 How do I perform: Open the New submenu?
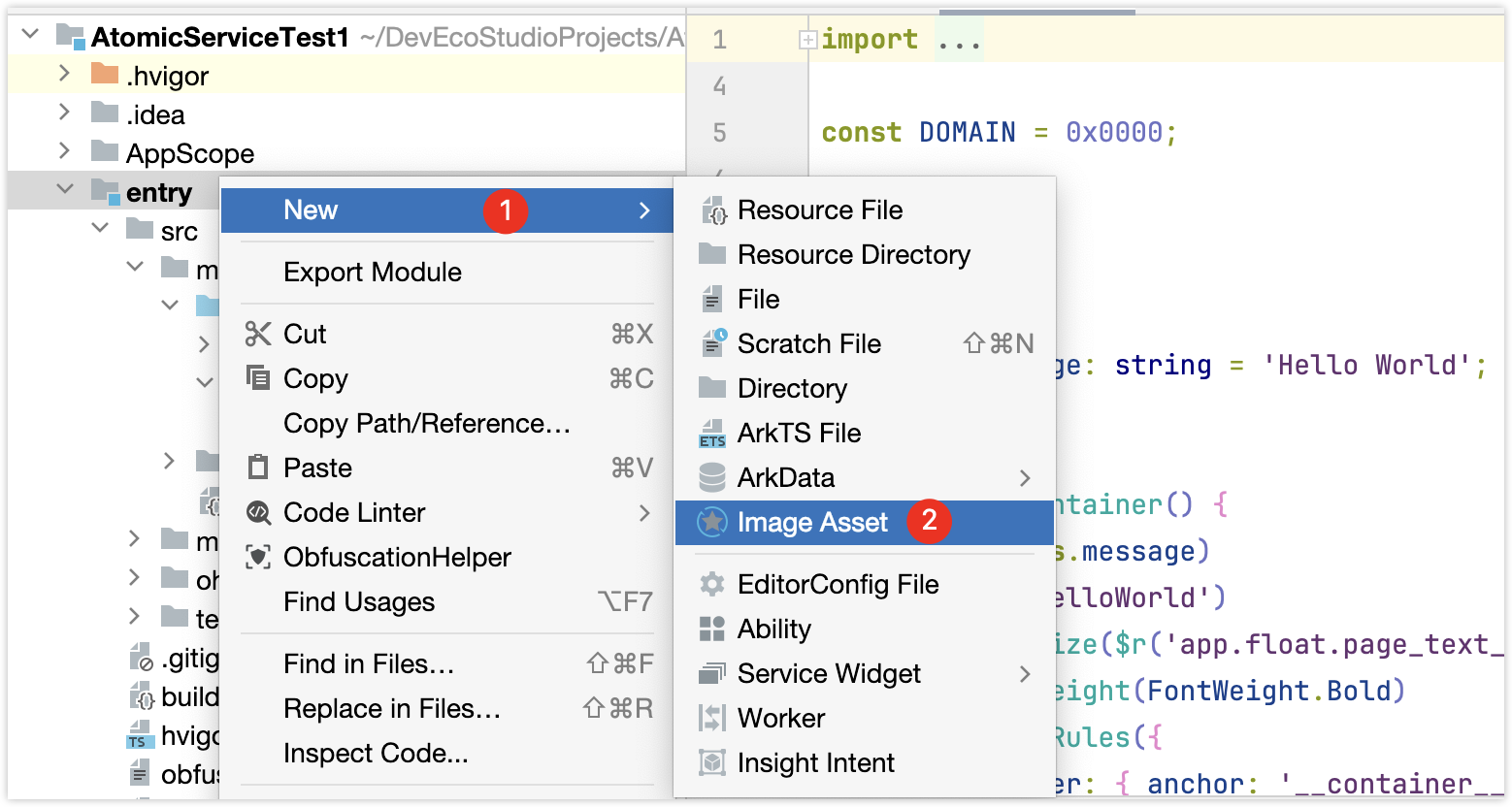click(x=447, y=210)
